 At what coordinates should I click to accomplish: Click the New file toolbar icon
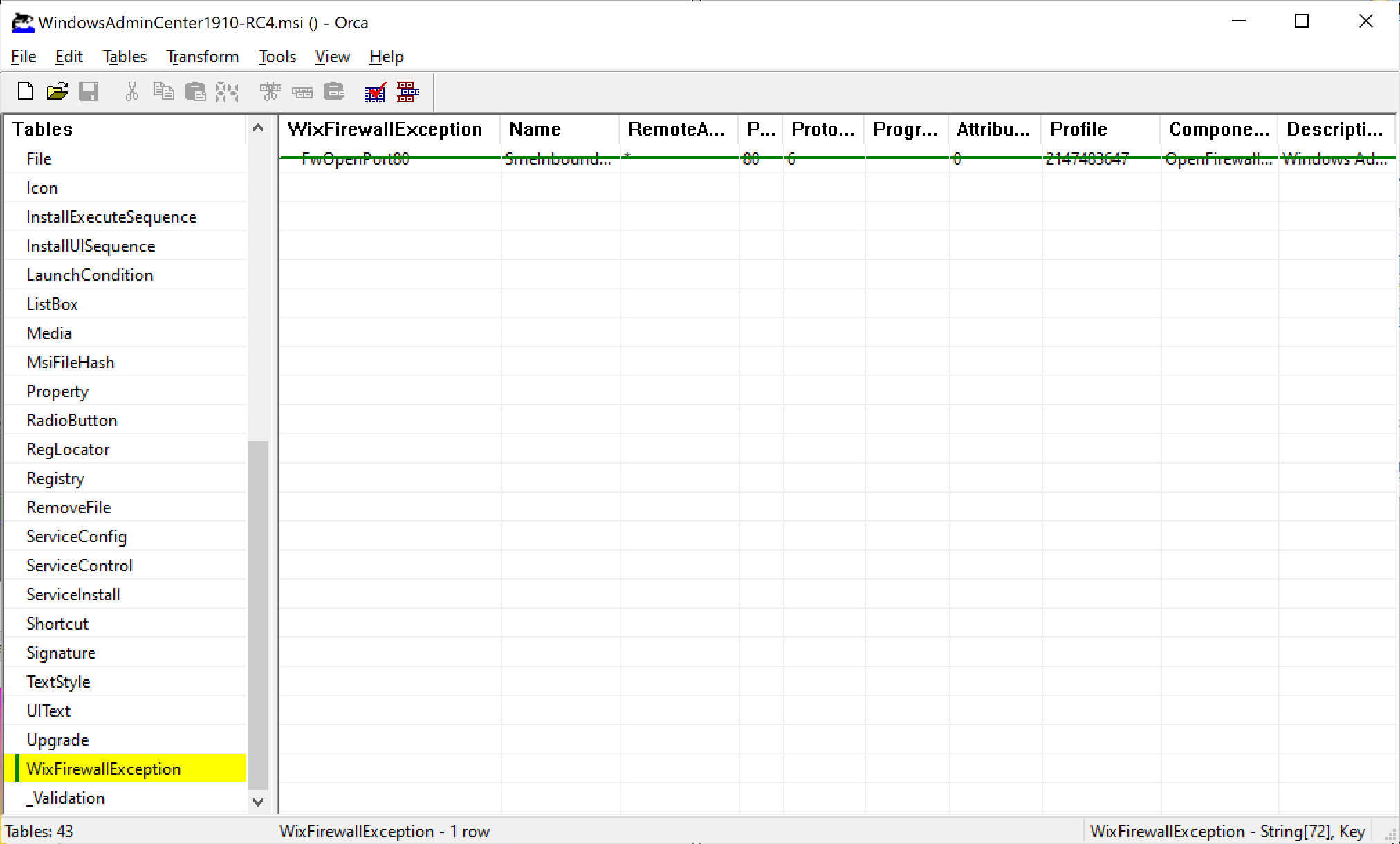point(26,91)
